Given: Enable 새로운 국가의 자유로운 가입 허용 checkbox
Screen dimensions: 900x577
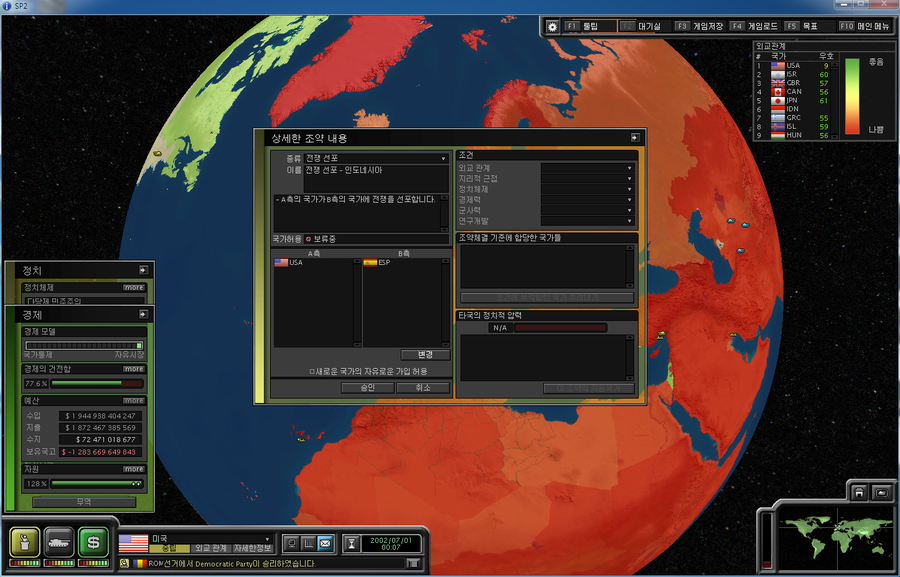Looking at the screenshot, I should coord(311,371).
